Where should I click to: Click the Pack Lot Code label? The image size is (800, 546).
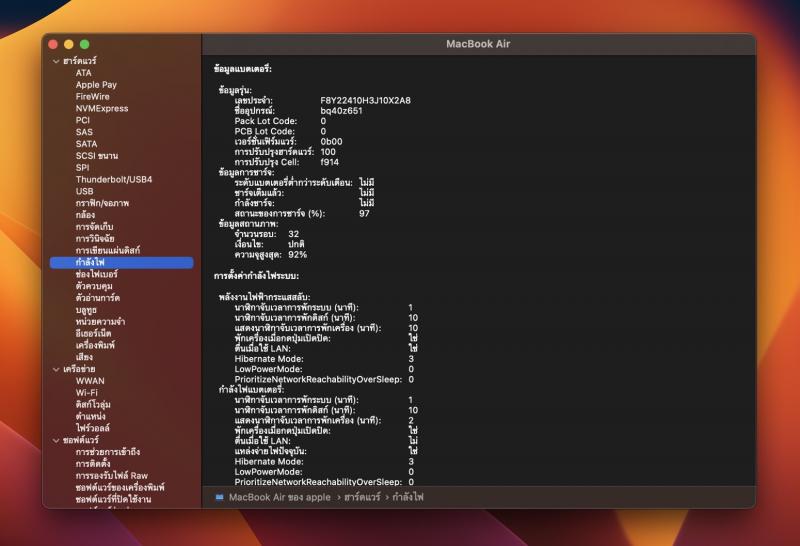[266, 121]
